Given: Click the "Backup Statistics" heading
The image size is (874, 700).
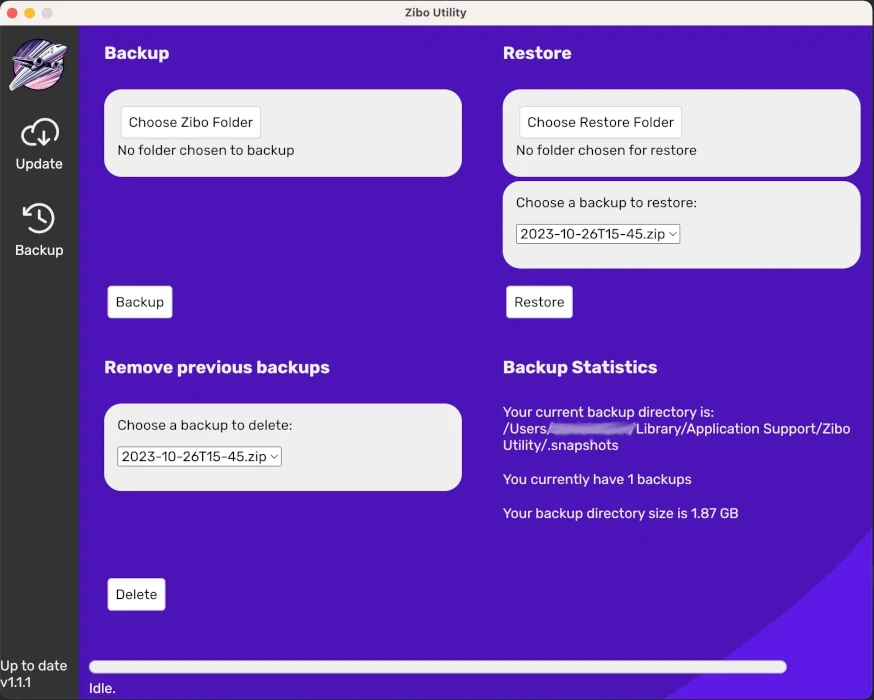Looking at the screenshot, I should pos(580,367).
